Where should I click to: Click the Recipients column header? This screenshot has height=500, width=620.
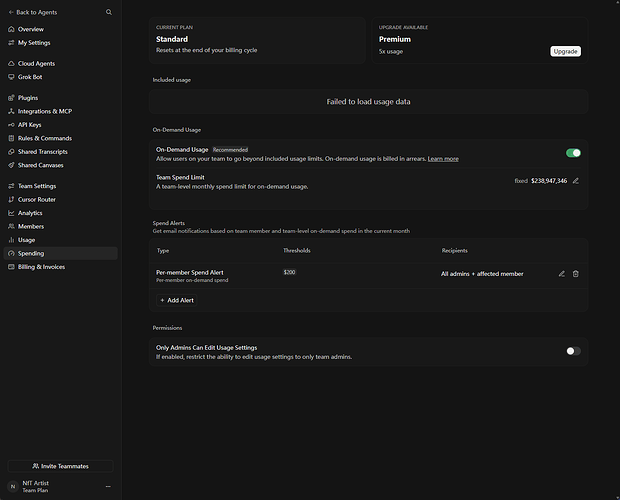pos(454,251)
